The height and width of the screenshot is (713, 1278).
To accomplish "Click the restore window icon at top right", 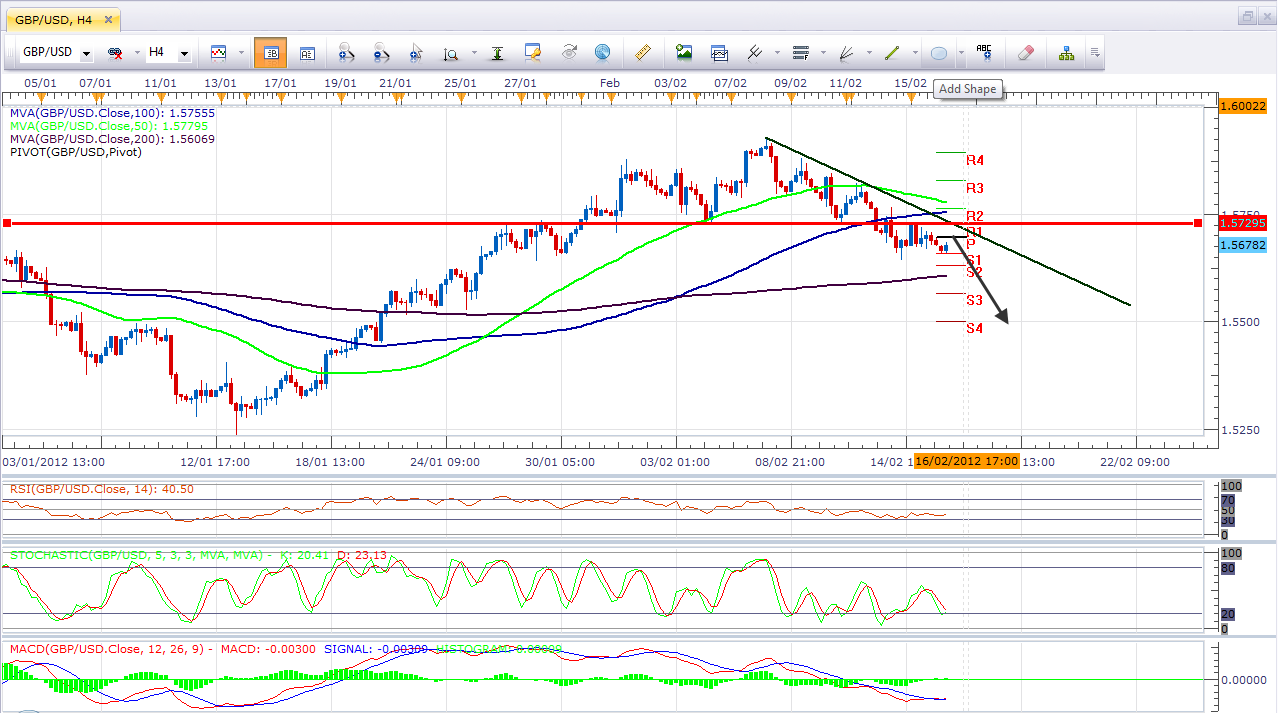I will coord(1247,15).
